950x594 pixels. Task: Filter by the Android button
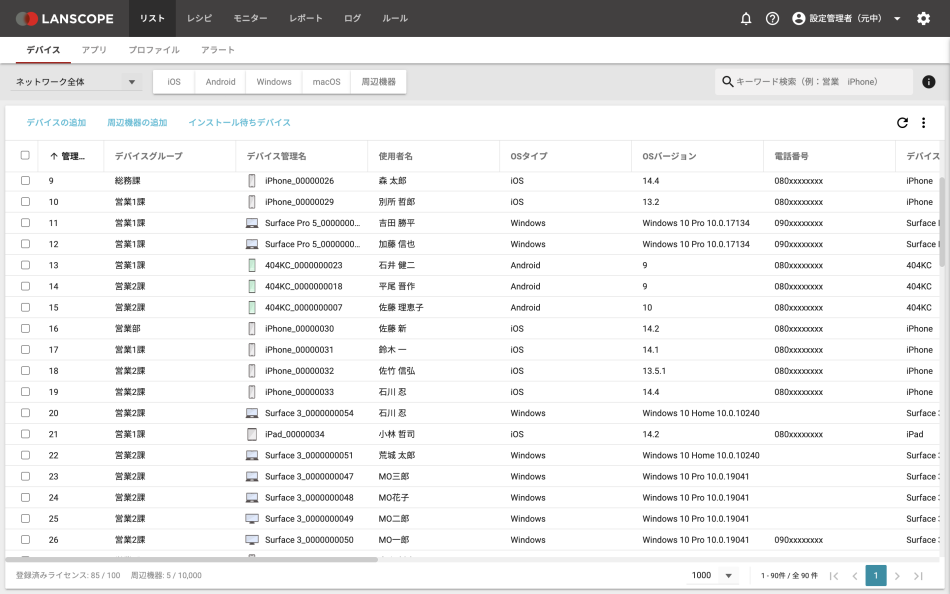point(220,82)
